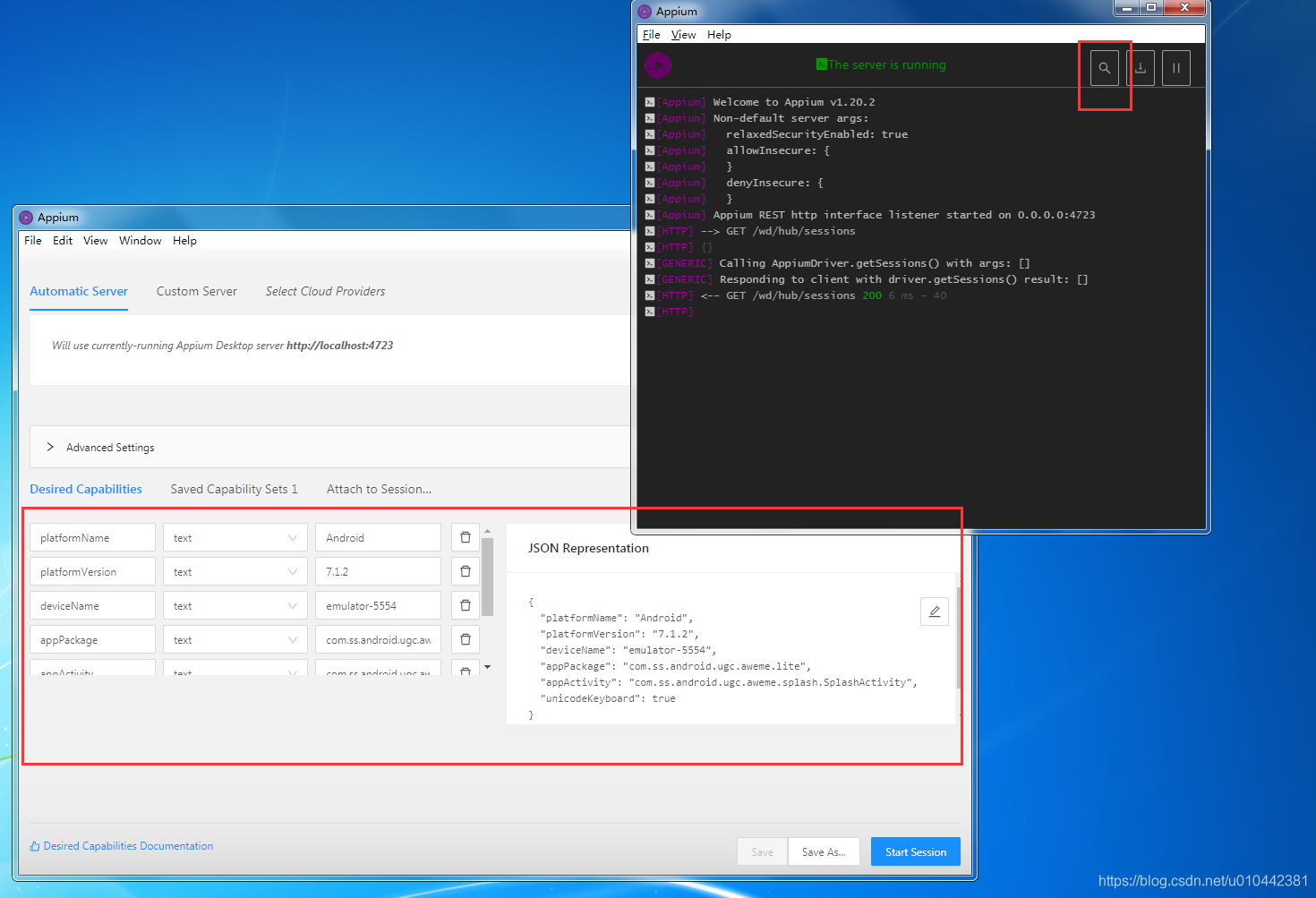Open Window menu in inspector window
Screen dimensions: 1316x898
[x=141, y=241]
